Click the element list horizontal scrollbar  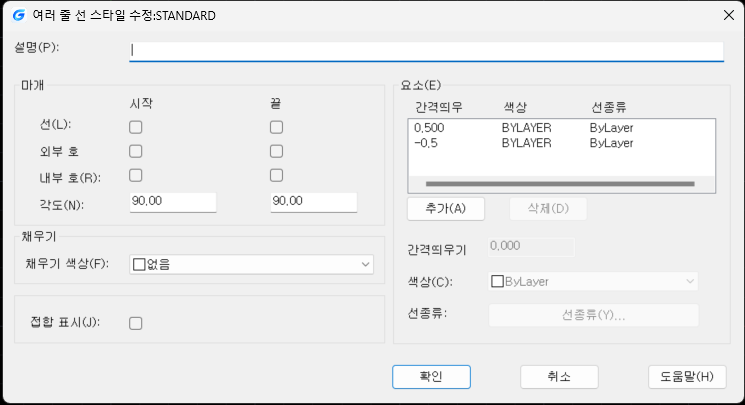coord(559,184)
